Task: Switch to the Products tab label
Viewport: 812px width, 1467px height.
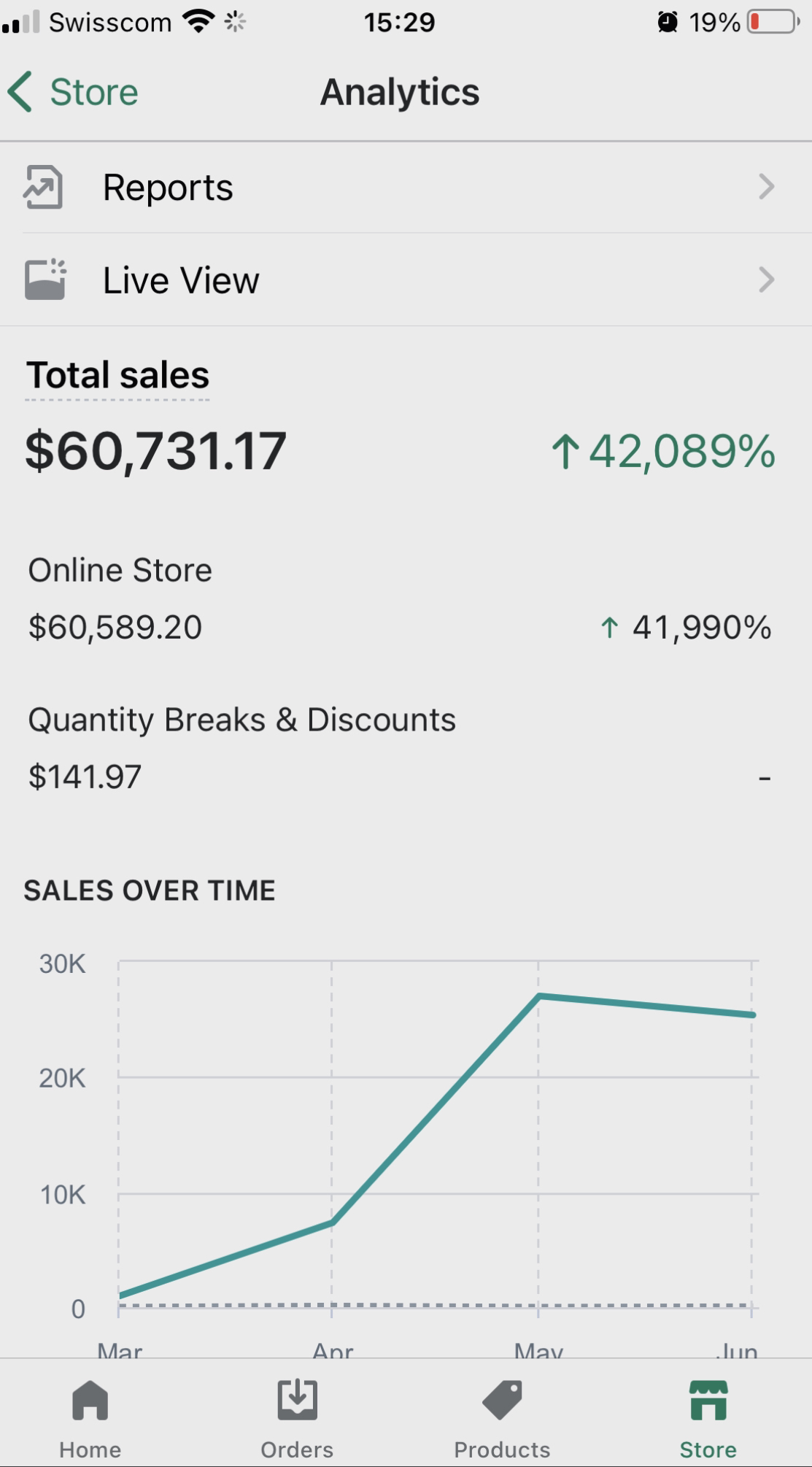Action: 502,1449
